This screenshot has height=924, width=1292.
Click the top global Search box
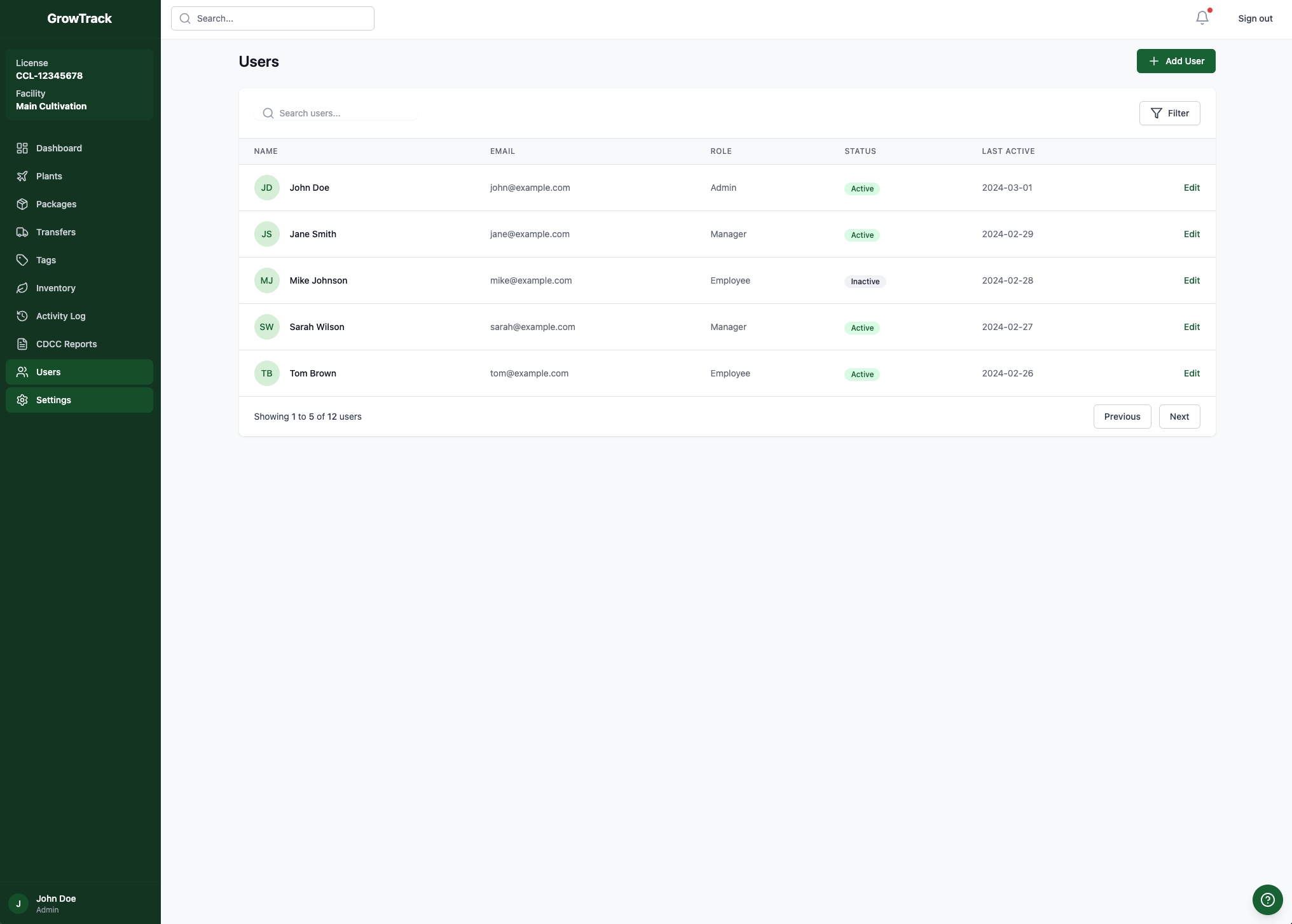click(280, 18)
